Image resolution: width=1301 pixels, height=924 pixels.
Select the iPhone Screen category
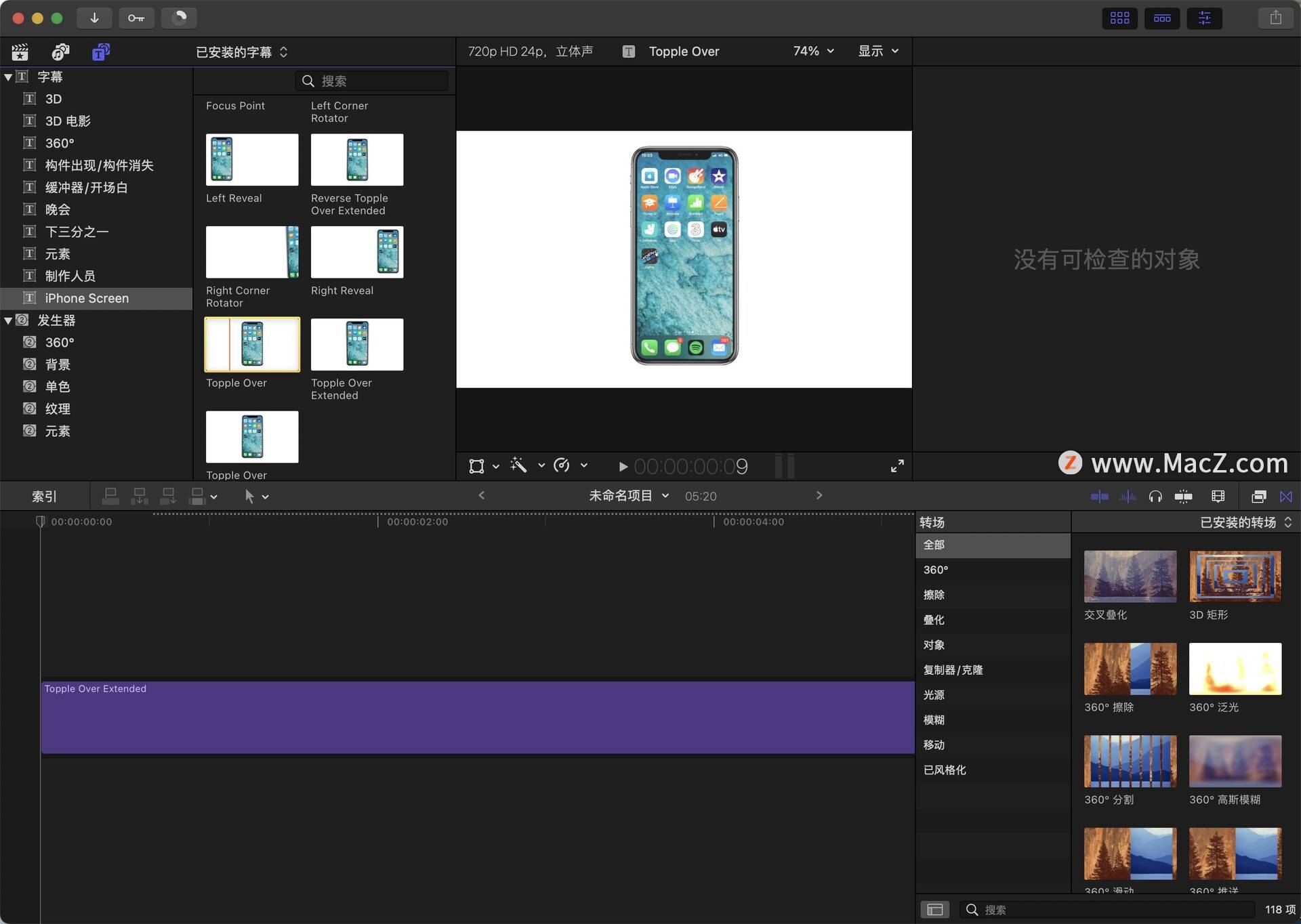(96, 299)
